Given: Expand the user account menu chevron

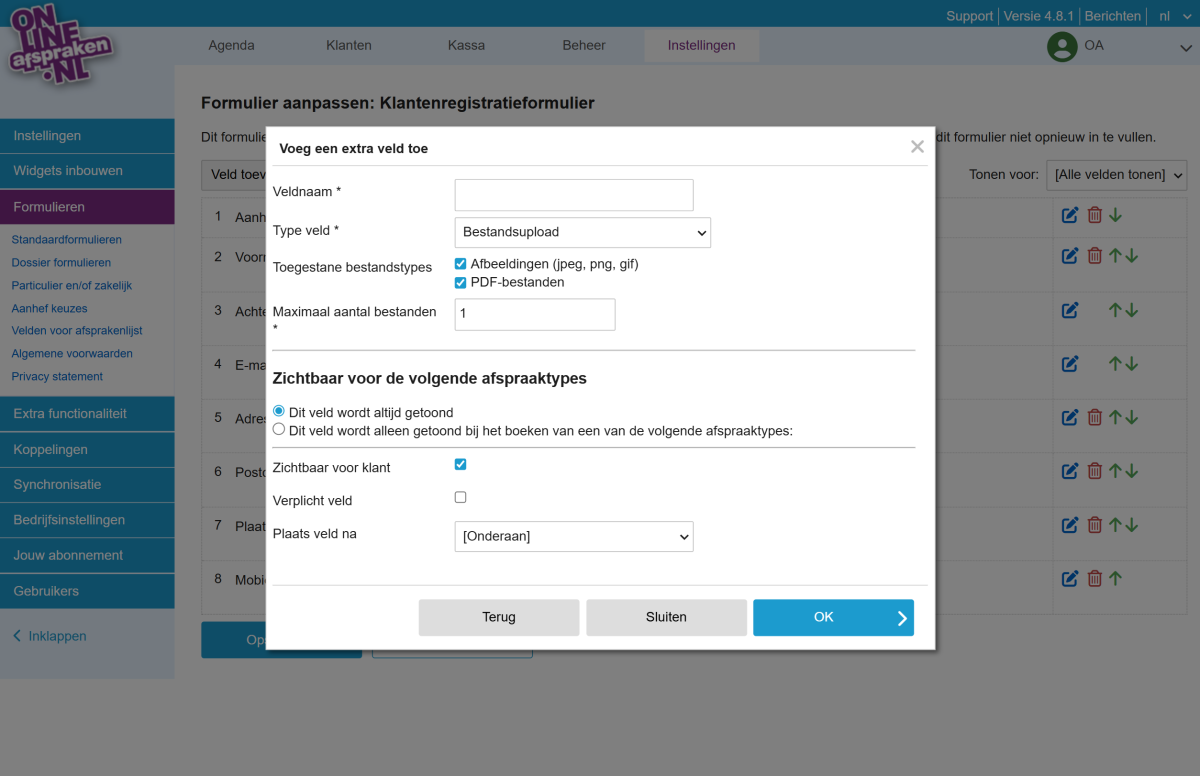Looking at the screenshot, I should point(1186,47).
